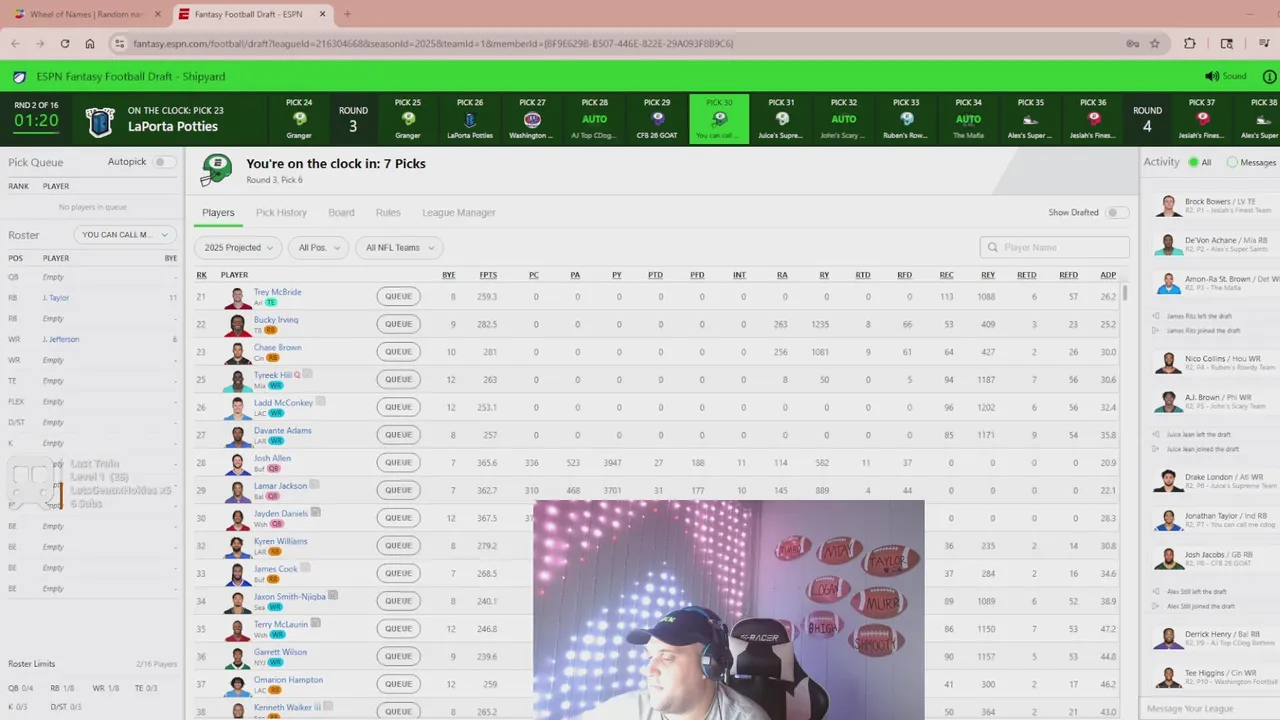Click the saved-password key icon in address bar

[1132, 44]
